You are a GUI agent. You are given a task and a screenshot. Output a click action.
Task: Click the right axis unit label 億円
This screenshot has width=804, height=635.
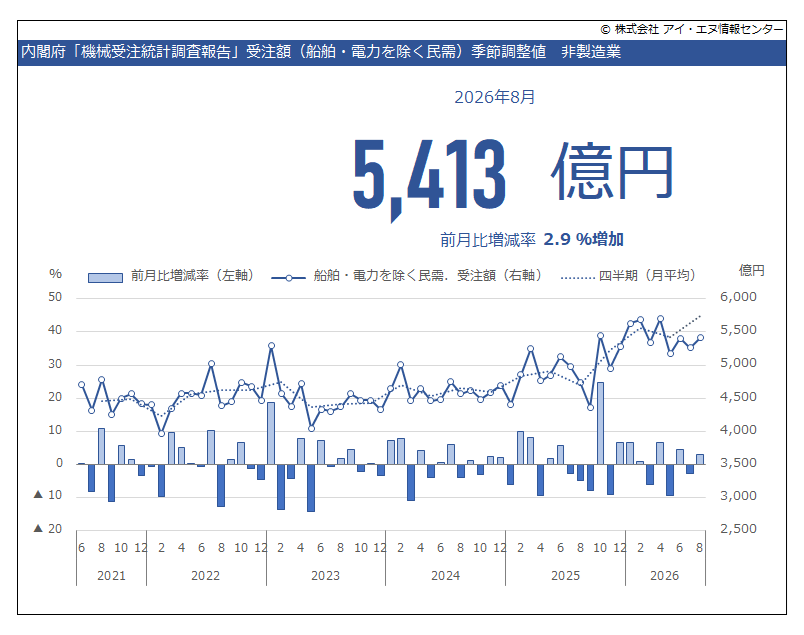pyautogui.click(x=751, y=270)
